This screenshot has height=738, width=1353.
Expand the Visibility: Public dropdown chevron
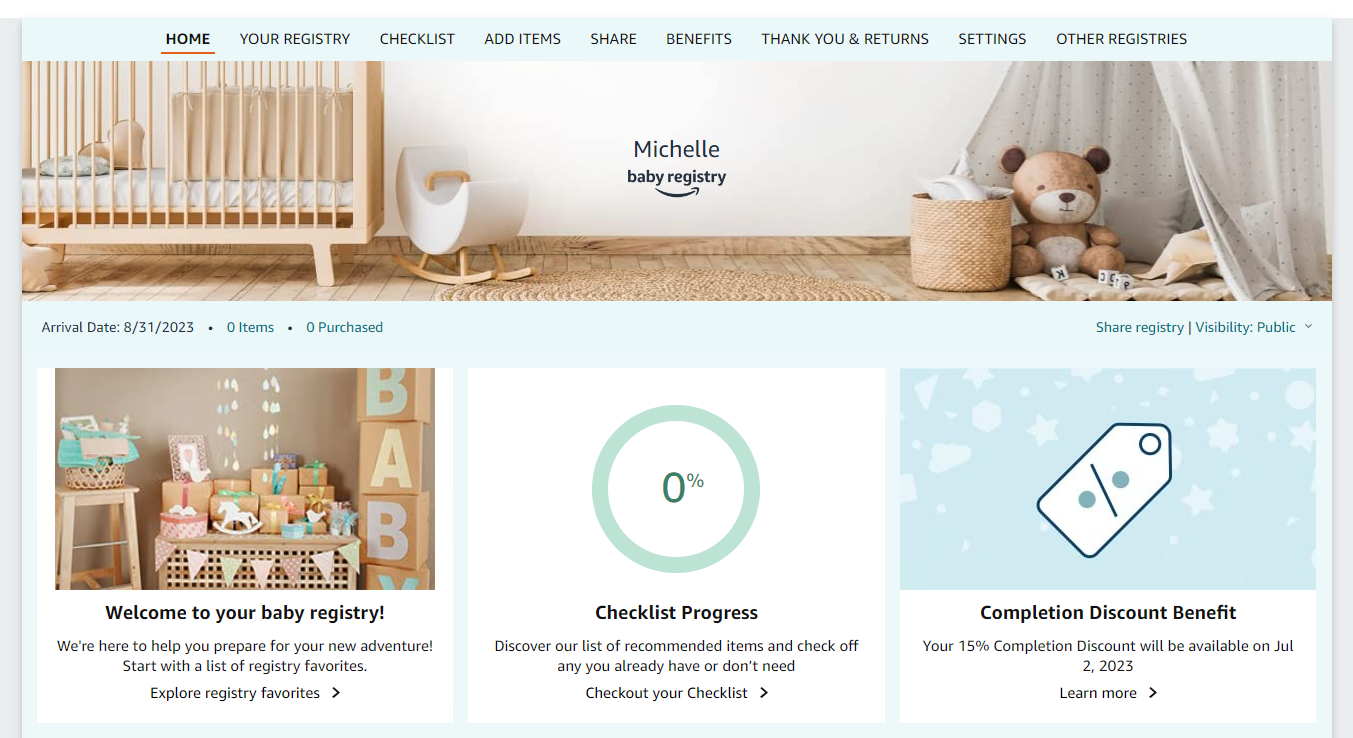point(1308,327)
